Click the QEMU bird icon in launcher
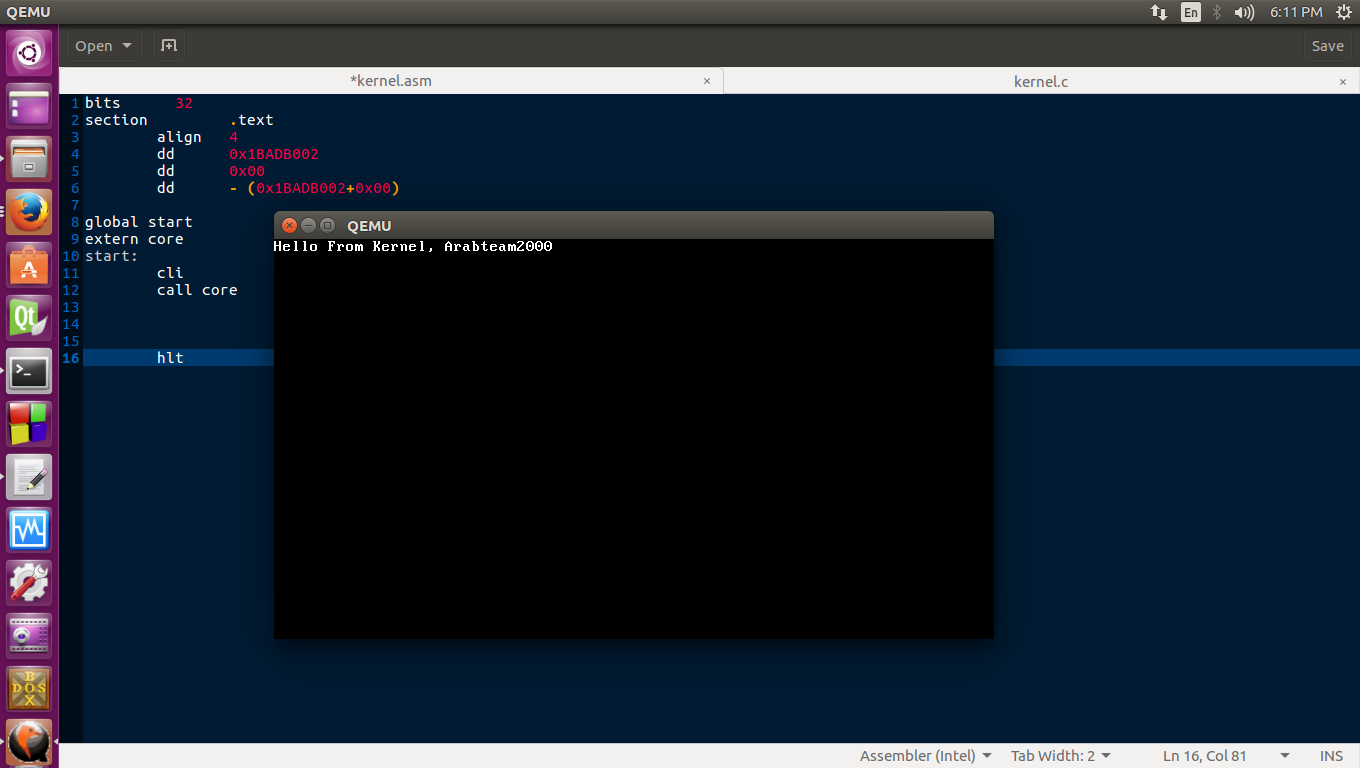This screenshot has width=1360, height=768. 29,742
